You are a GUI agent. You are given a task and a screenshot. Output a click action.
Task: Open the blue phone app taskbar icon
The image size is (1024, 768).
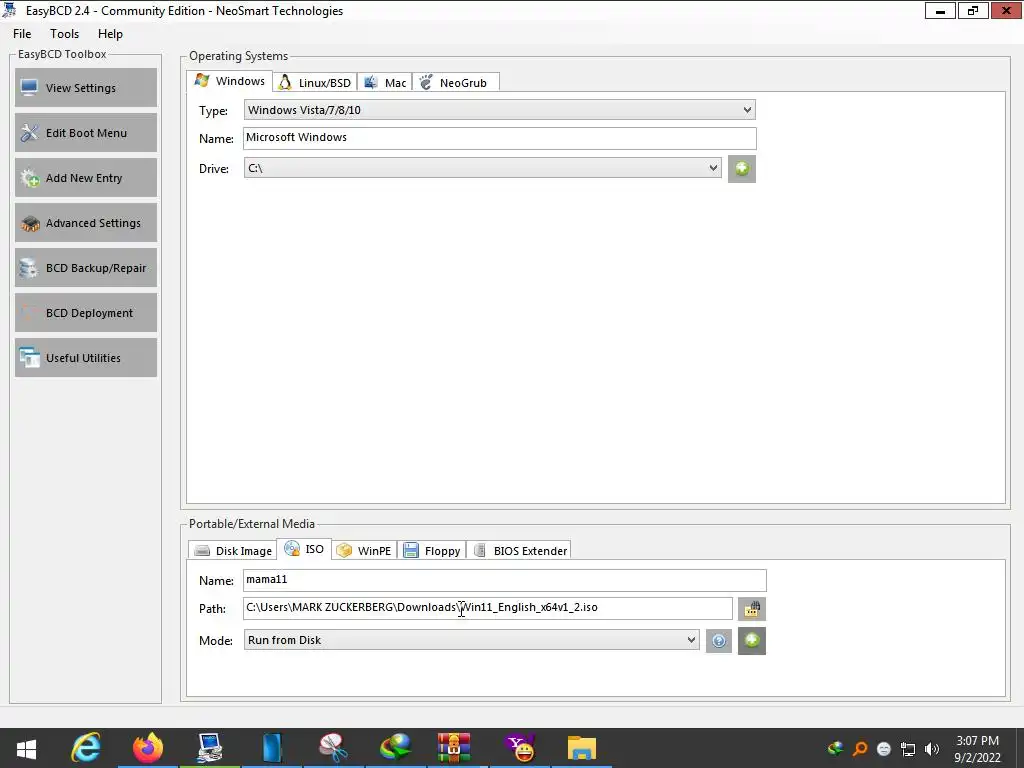[272, 748]
